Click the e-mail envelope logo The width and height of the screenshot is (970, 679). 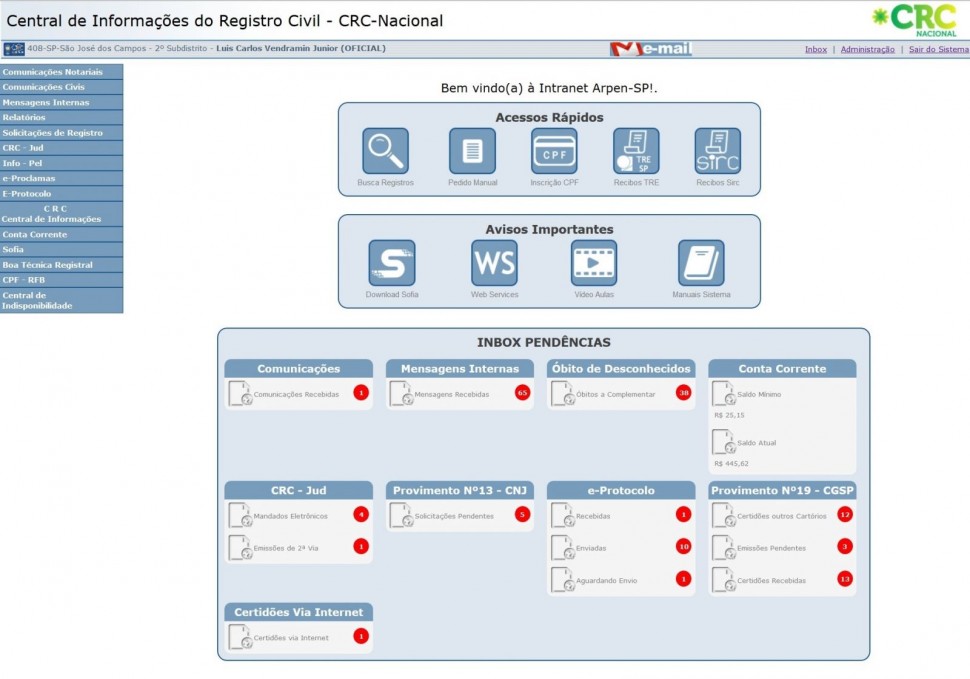pyautogui.click(x=651, y=49)
